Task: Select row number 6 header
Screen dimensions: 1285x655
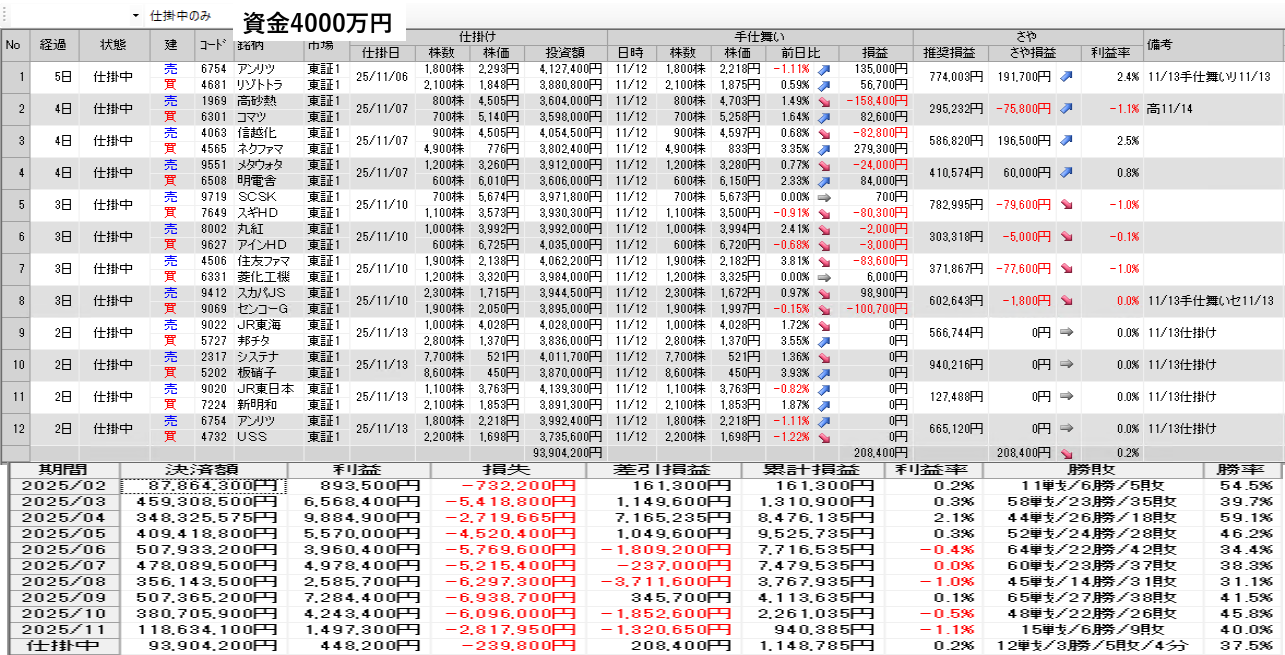Action: click(x=15, y=236)
